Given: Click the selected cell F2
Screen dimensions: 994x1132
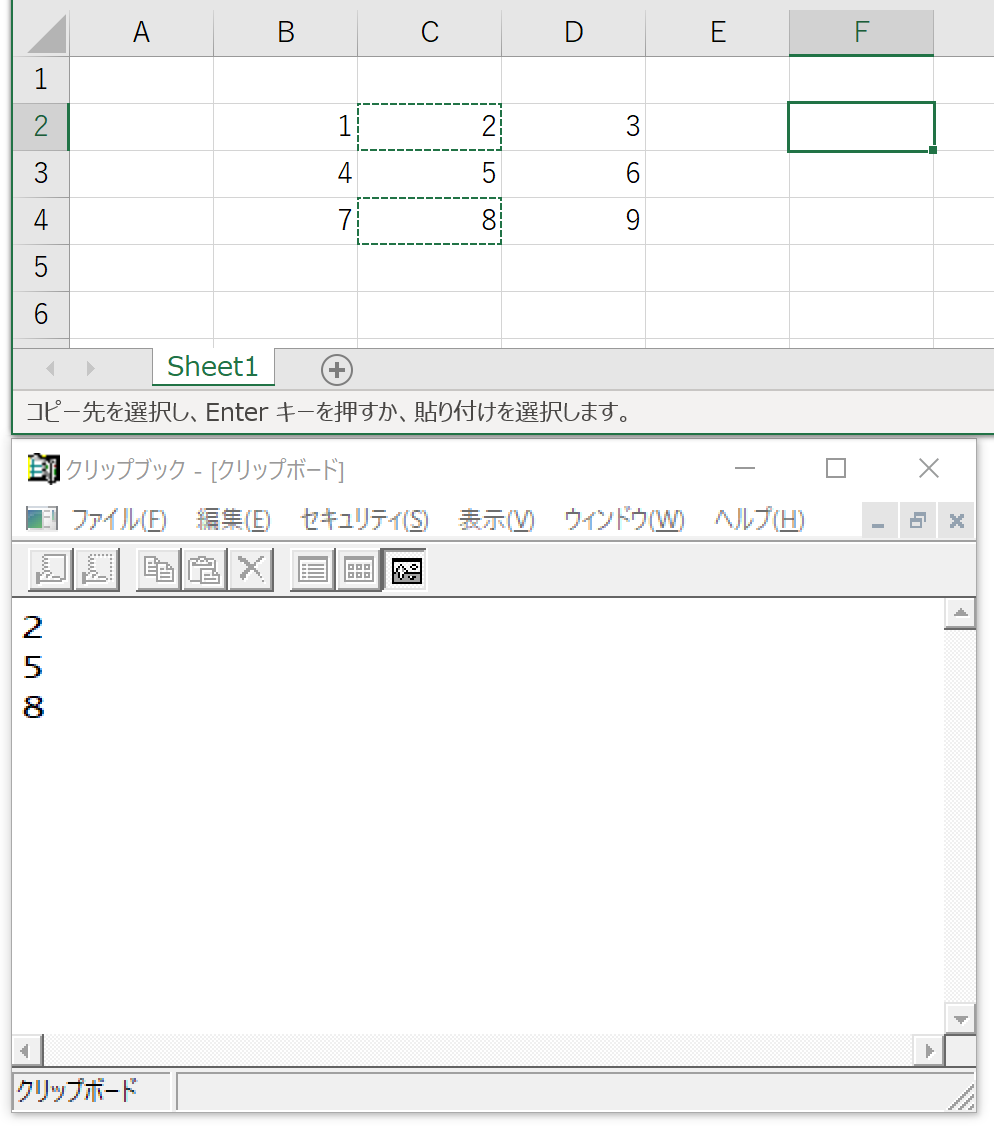Looking at the screenshot, I should (861, 126).
